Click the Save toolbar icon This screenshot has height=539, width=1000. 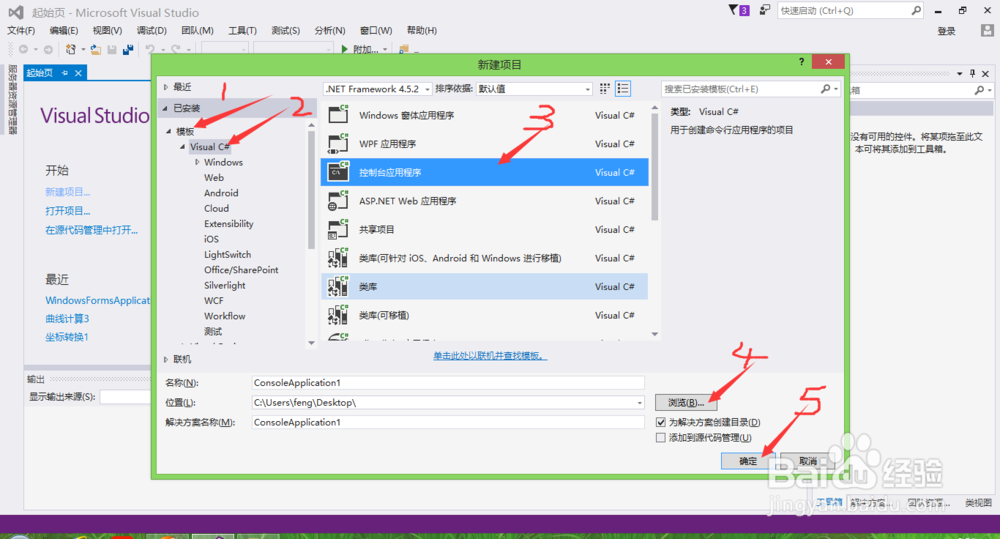[x=112, y=49]
